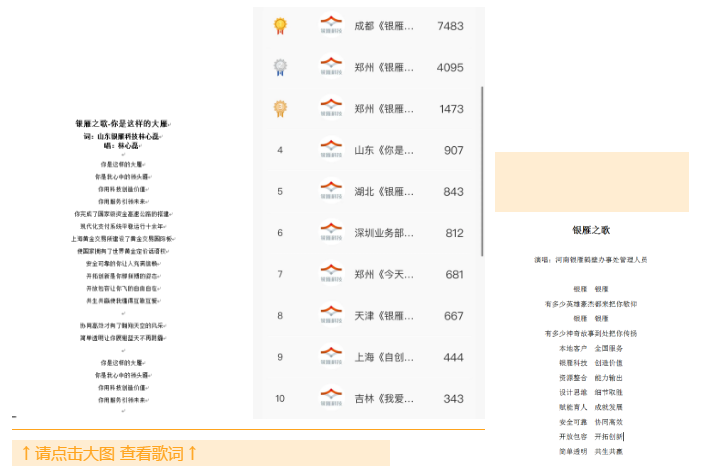The image size is (704, 476).
Task: Click the logo avatar beside the 天津 entry
Action: pyautogui.click(x=331, y=315)
